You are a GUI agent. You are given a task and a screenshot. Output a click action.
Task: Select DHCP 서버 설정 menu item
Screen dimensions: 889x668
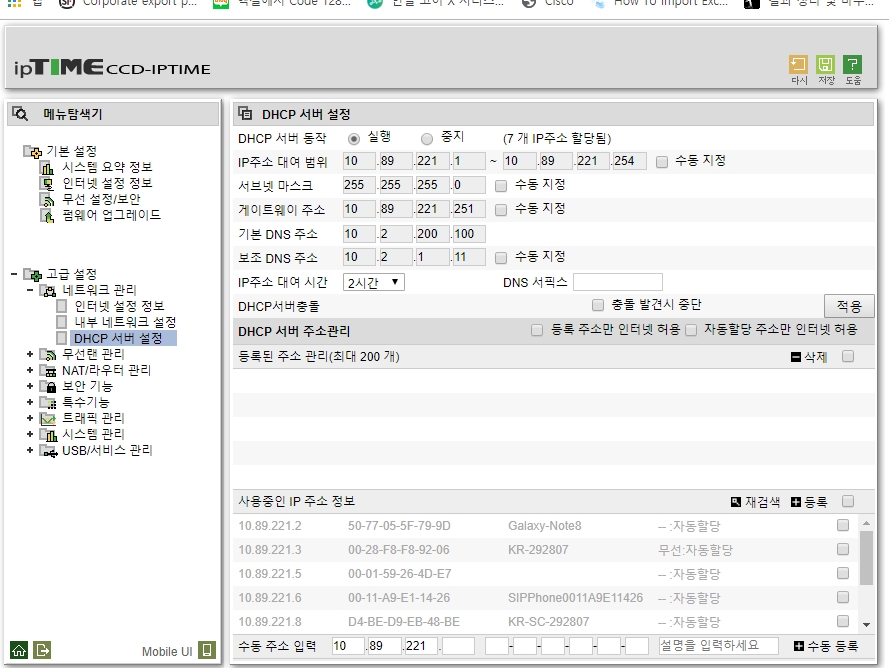(x=118, y=339)
